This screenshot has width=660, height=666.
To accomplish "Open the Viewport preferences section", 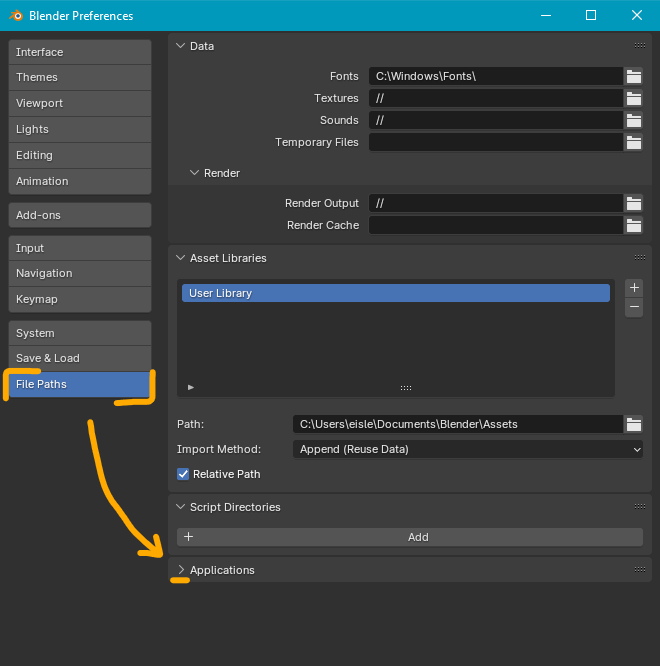I will coord(80,103).
